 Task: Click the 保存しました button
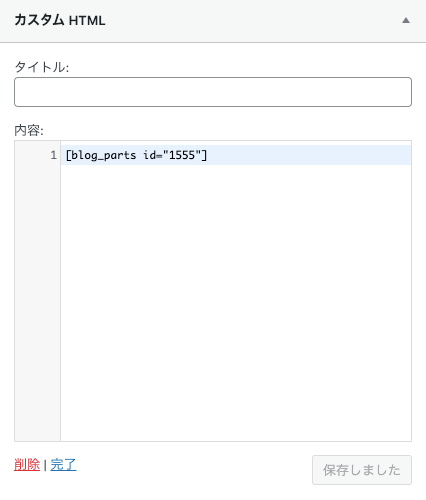(x=362, y=470)
